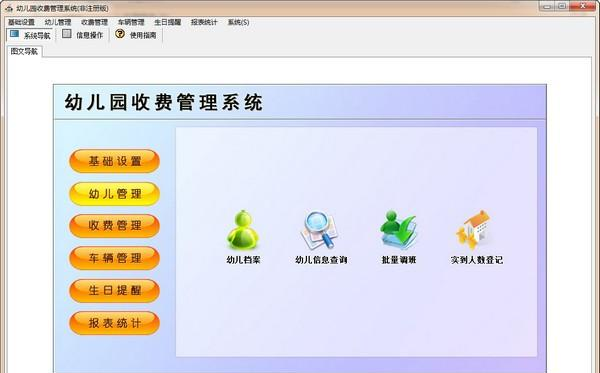Click the 实到人数登记 label text
The height and width of the screenshot is (373, 600).
click(476, 260)
